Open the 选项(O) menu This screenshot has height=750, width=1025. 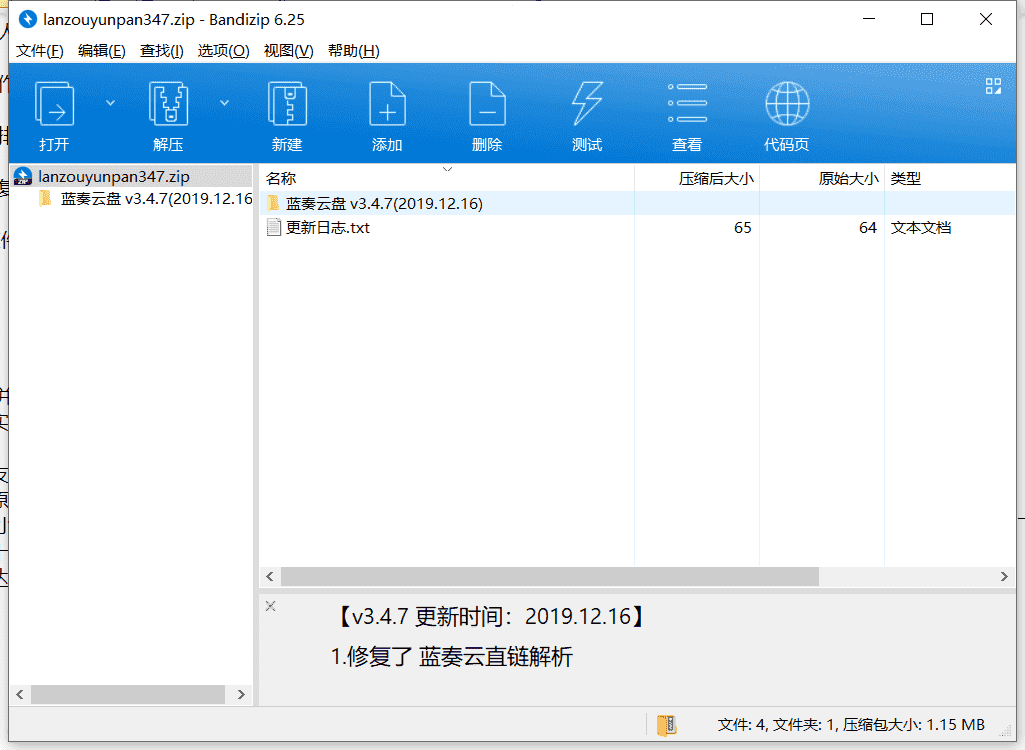pos(224,50)
